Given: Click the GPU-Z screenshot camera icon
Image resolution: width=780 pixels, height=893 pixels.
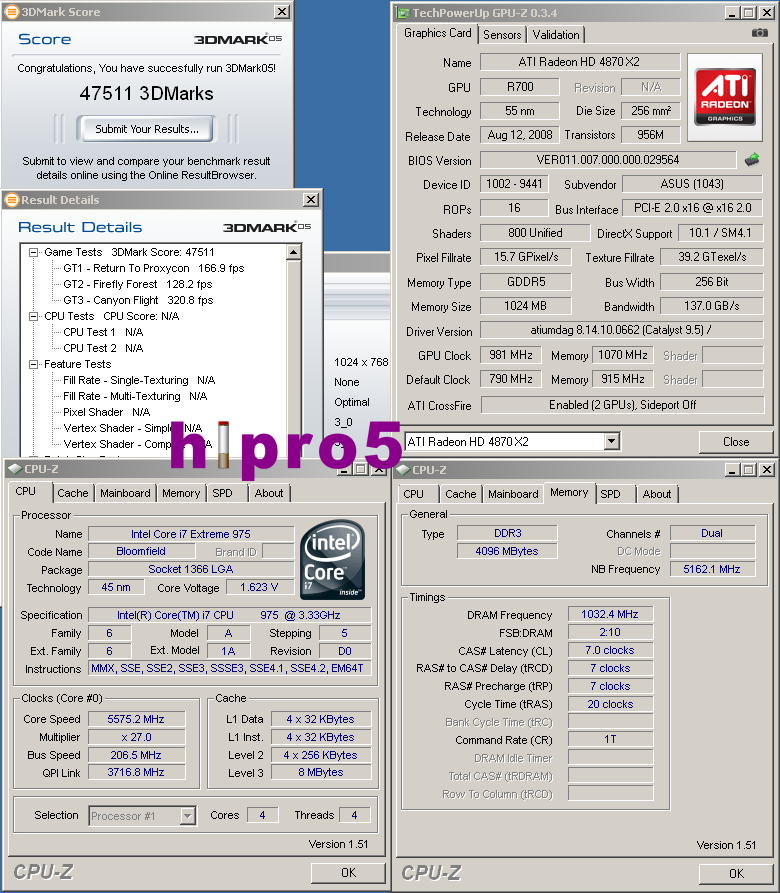Looking at the screenshot, I should (x=760, y=33).
